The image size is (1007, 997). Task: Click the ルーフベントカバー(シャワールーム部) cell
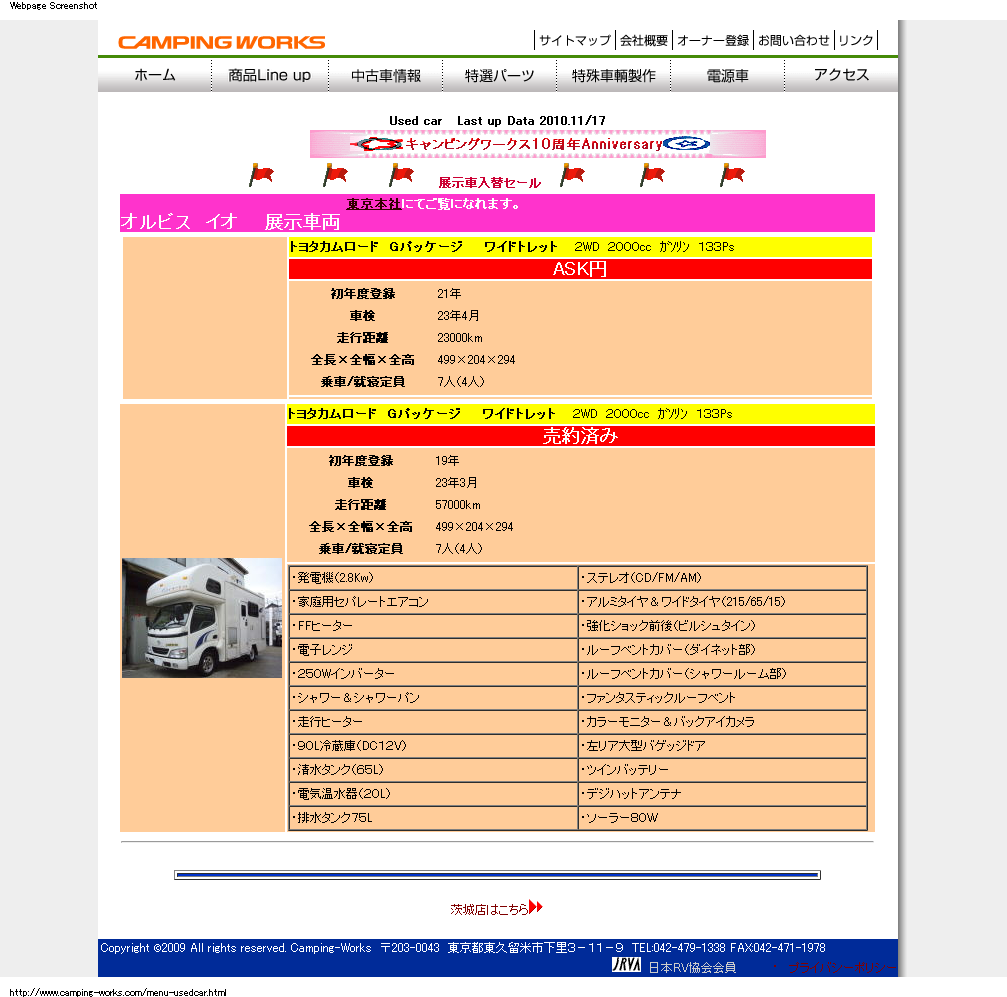[x=723, y=674]
